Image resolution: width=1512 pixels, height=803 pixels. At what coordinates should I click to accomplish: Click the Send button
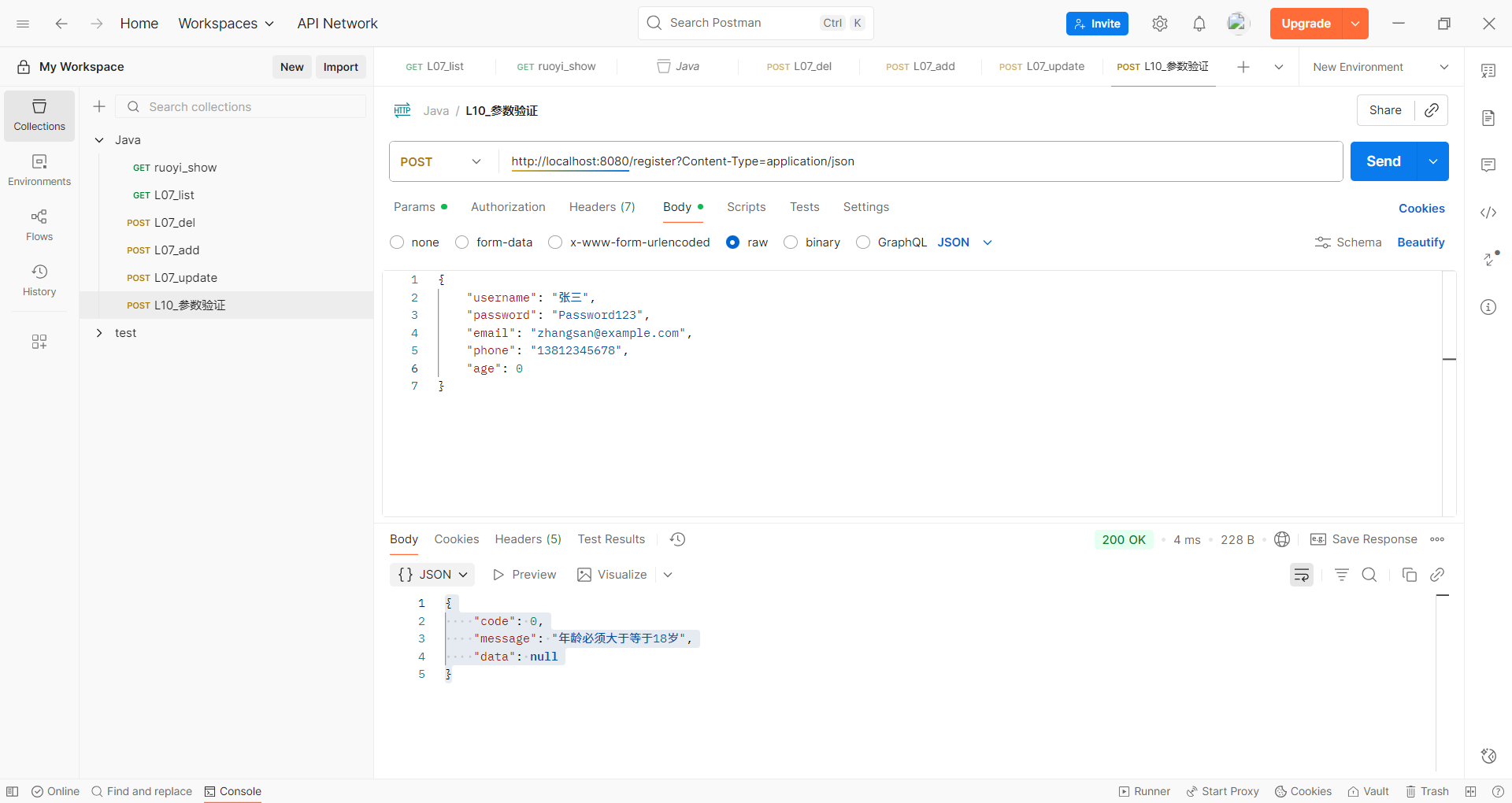pyautogui.click(x=1383, y=161)
